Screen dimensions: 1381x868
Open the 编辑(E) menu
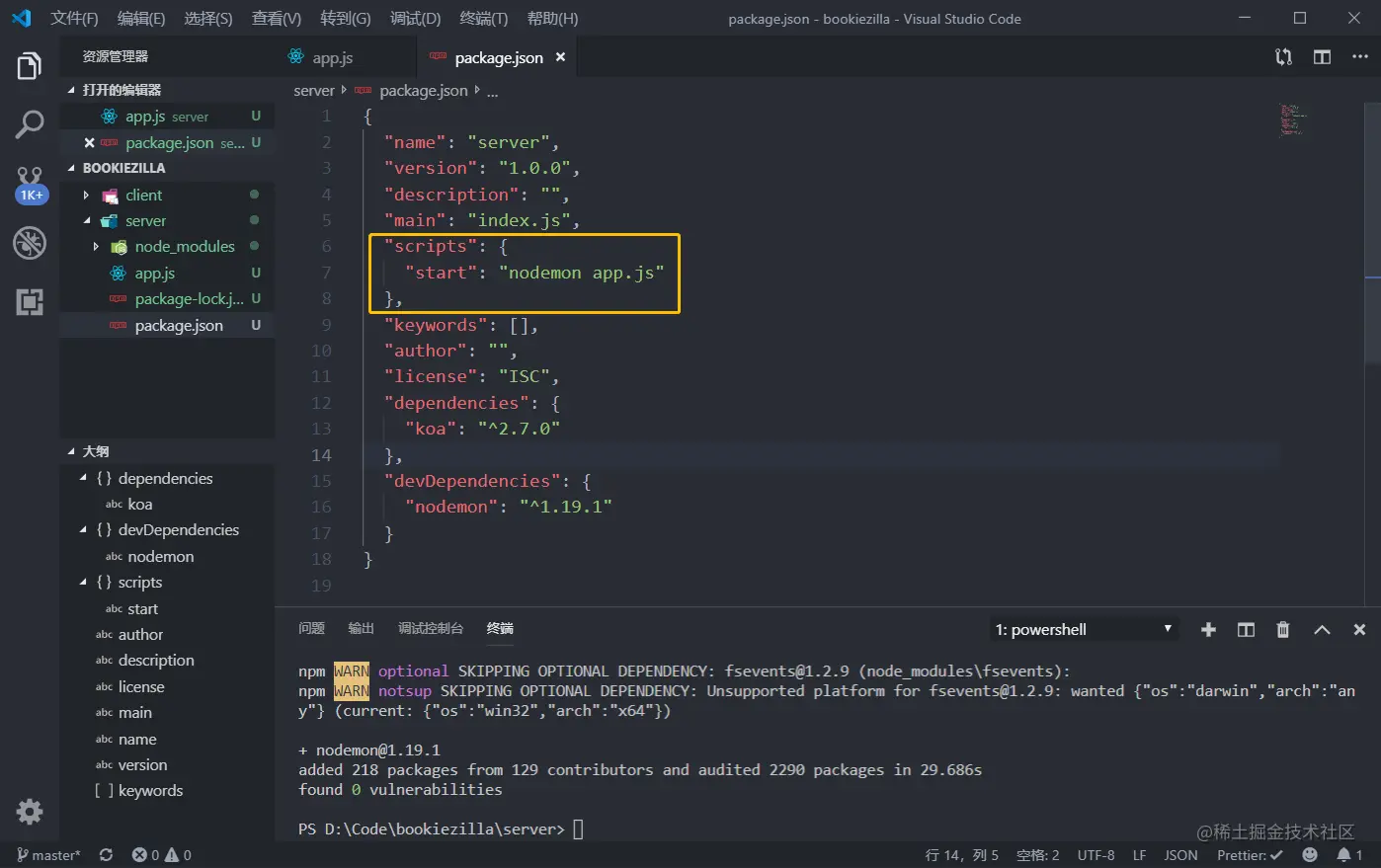pos(141,19)
